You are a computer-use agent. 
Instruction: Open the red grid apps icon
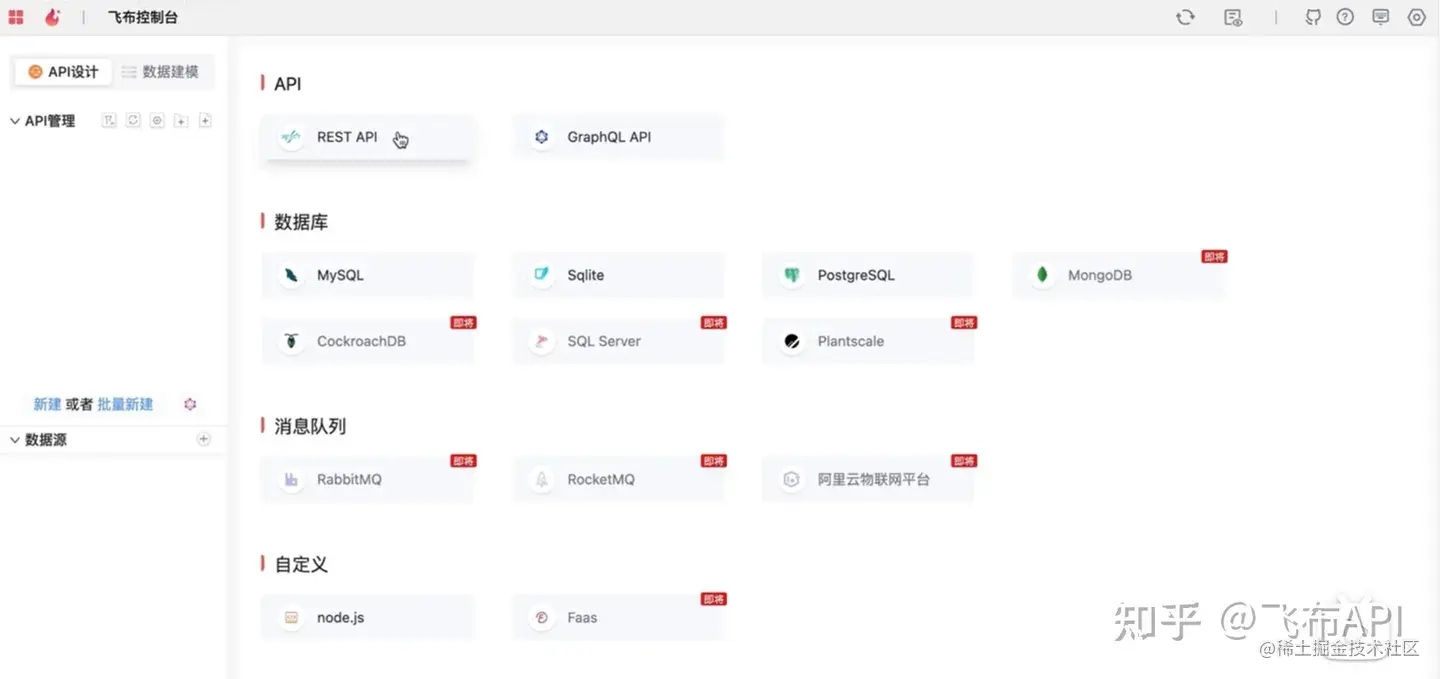coord(16,17)
